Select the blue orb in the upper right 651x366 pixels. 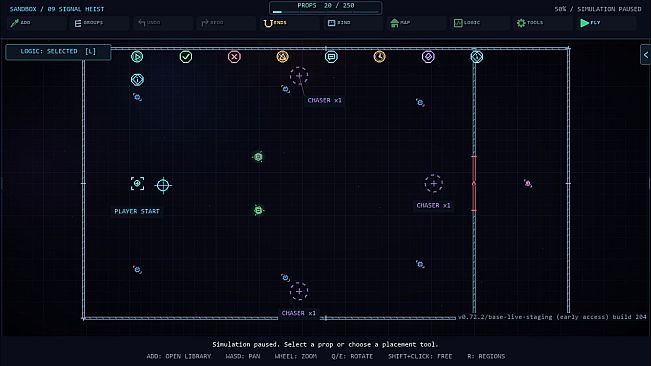(420, 102)
